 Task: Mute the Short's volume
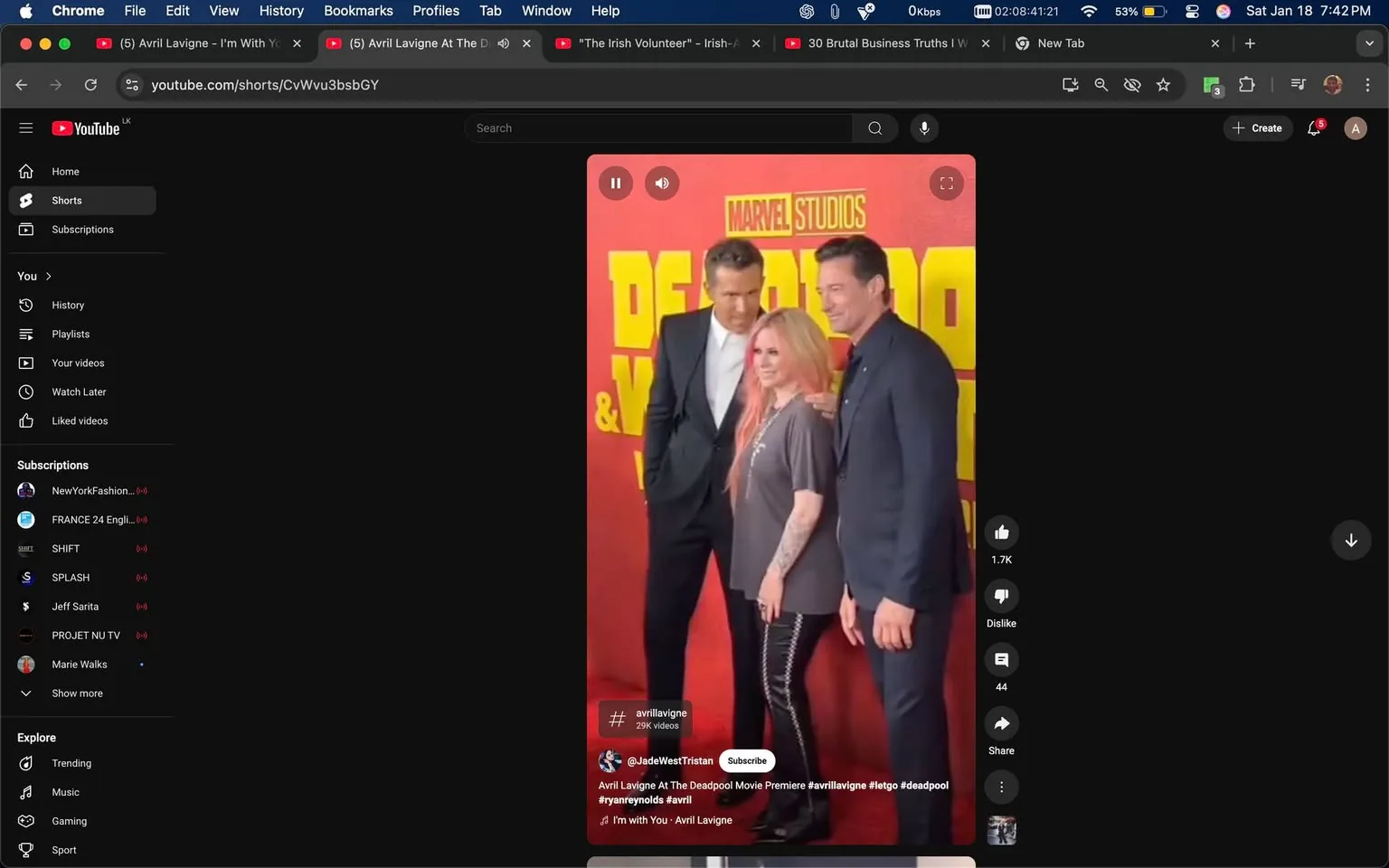pos(662,184)
